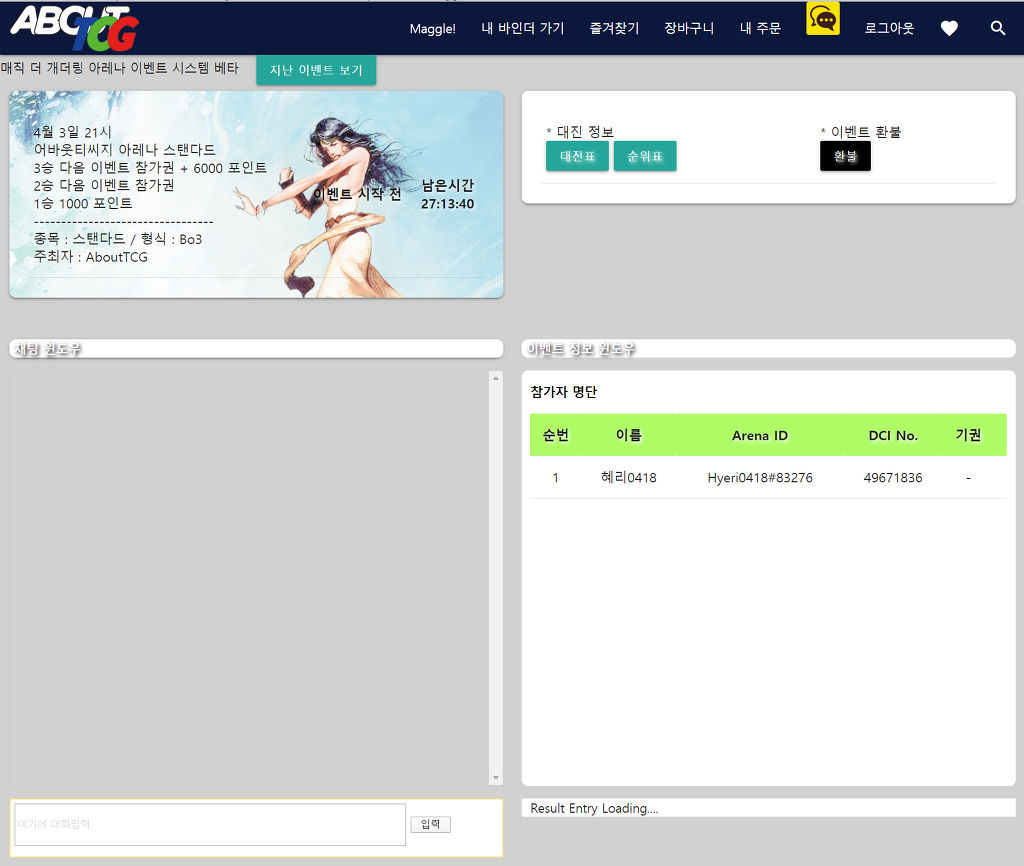Submit chat with the 입력 button
1024x866 pixels.
[x=430, y=824]
